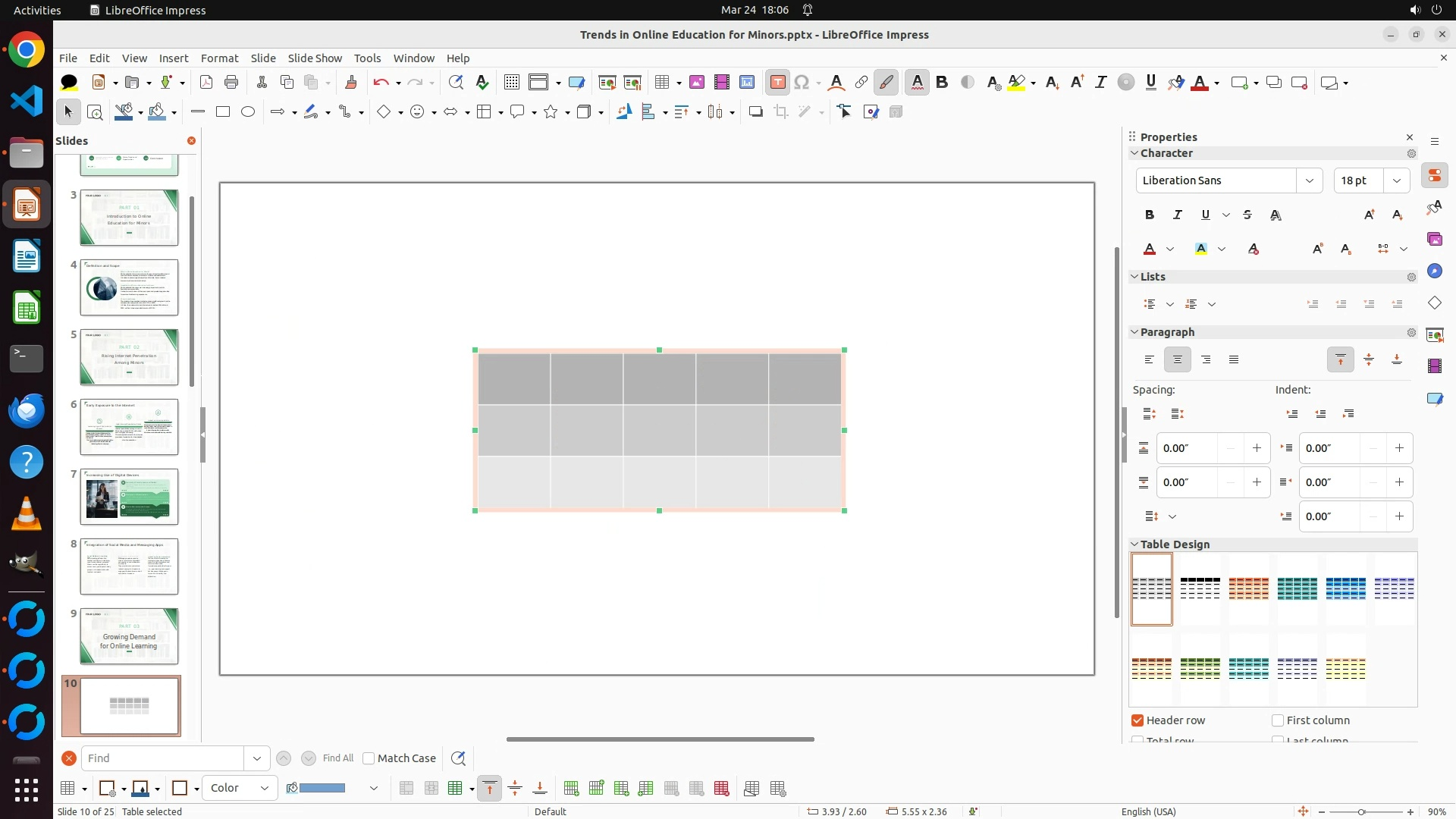Click the Insert Table toolbar icon
The image size is (1456, 819).
[662, 83]
